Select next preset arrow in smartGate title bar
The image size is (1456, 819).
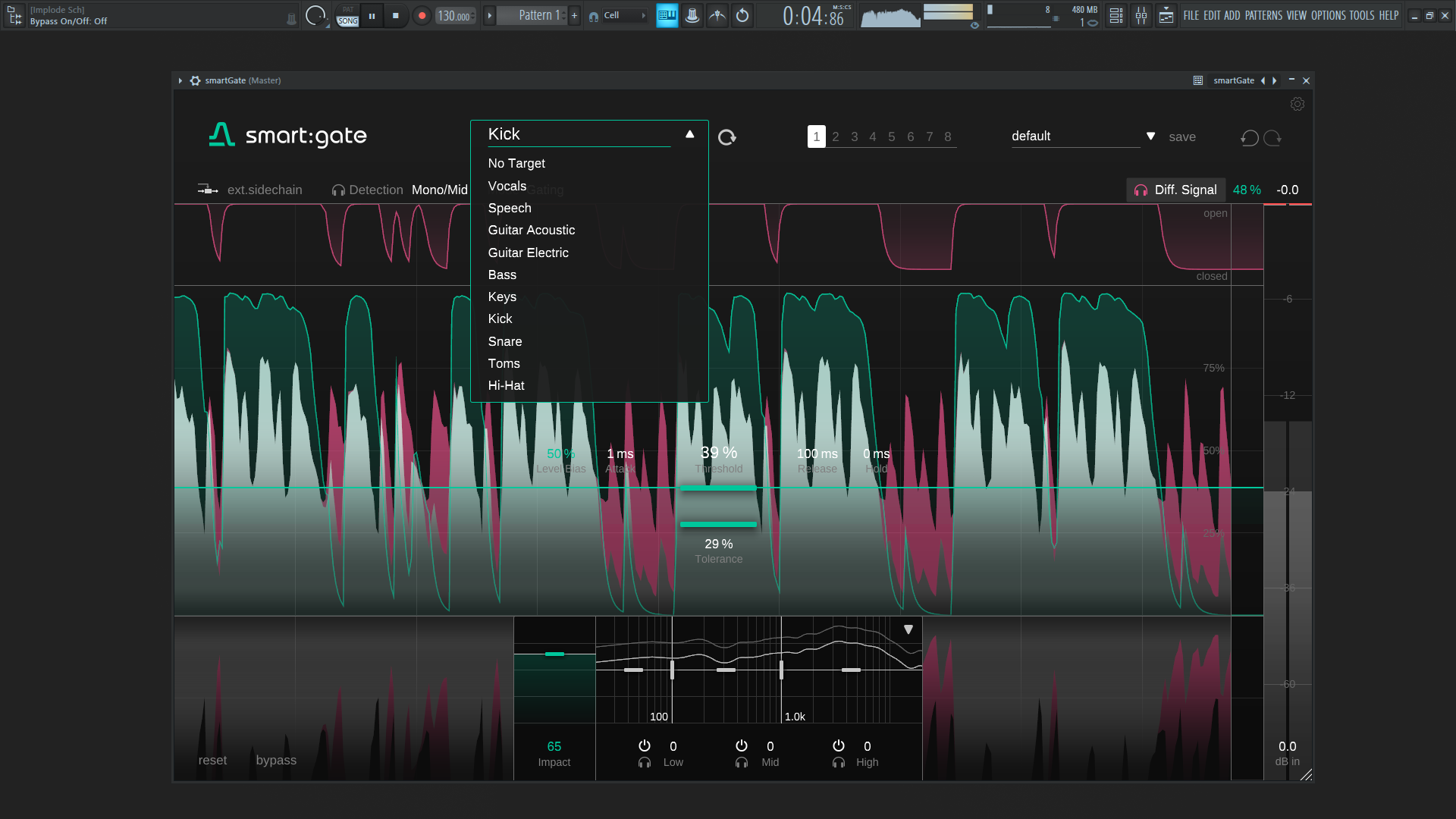(1275, 80)
